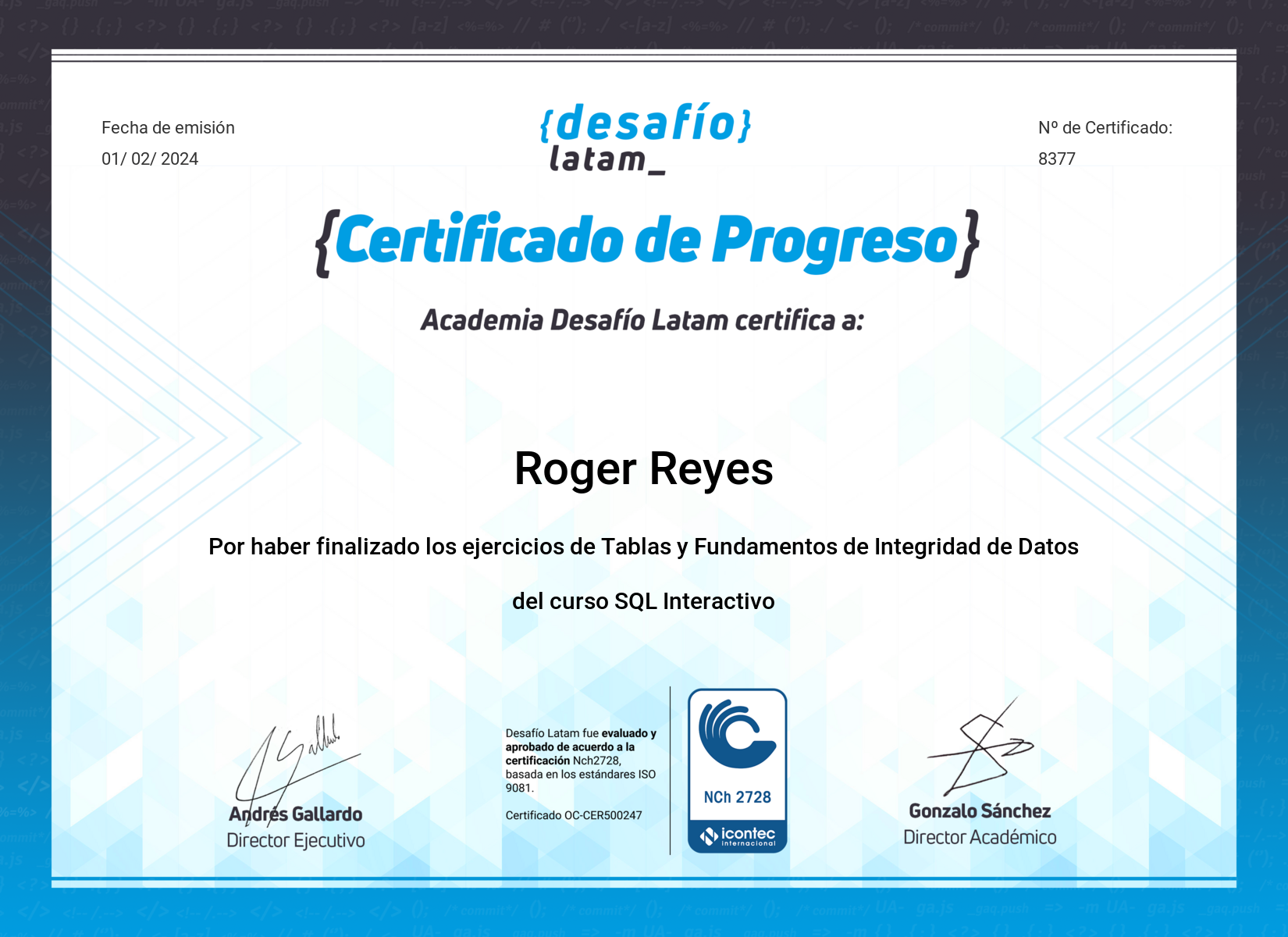1288x937 pixels.
Task: Click Gonzalo Sánchez's handwritten signature
Action: [x=980, y=748]
